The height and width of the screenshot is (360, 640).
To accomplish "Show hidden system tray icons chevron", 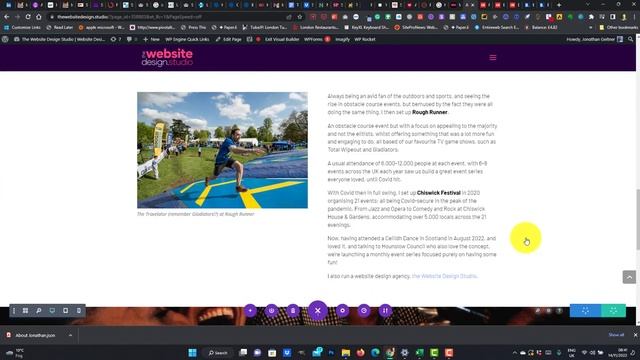I will pyautogui.click(x=514, y=353).
